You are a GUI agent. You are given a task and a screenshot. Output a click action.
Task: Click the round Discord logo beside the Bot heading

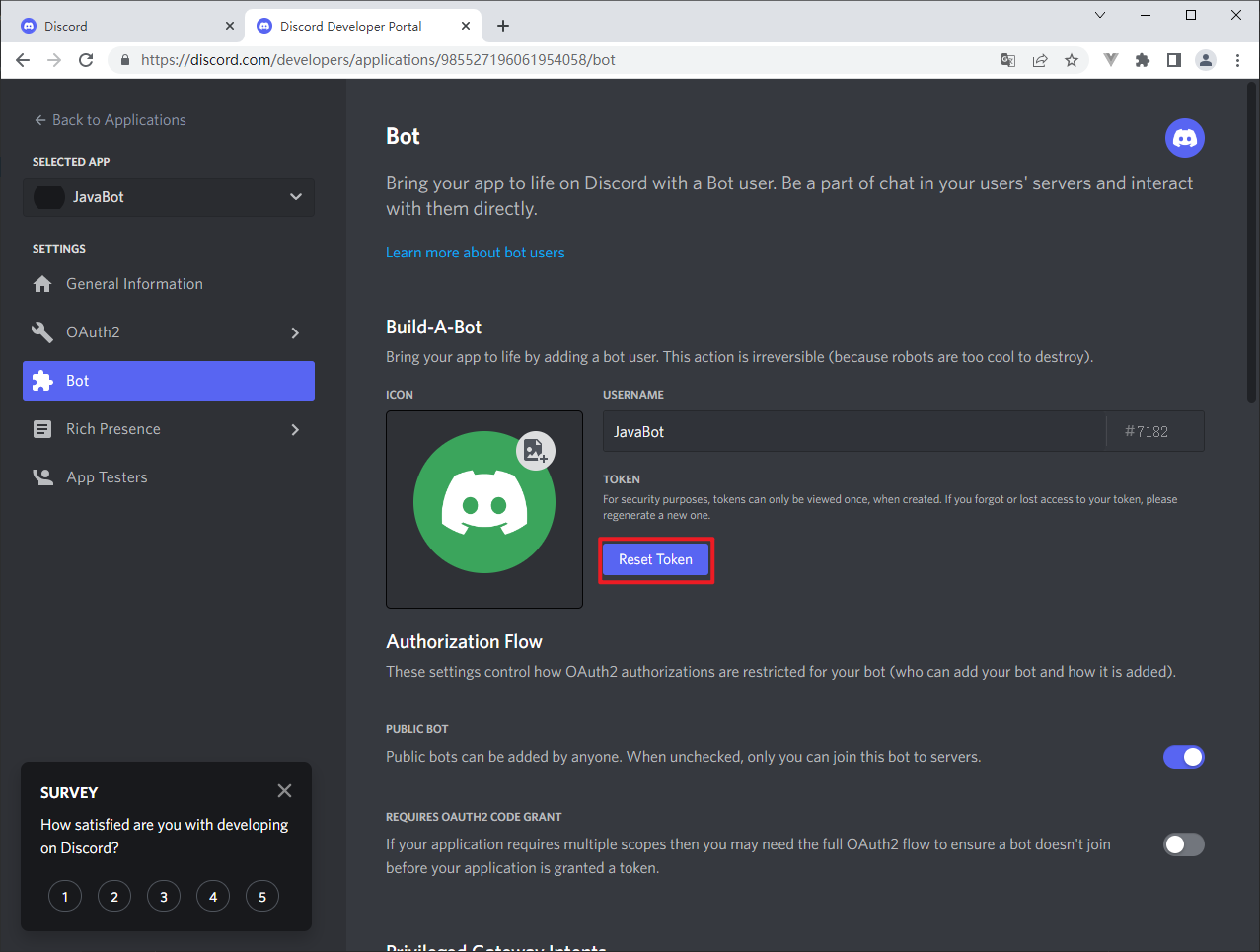[x=1185, y=138]
